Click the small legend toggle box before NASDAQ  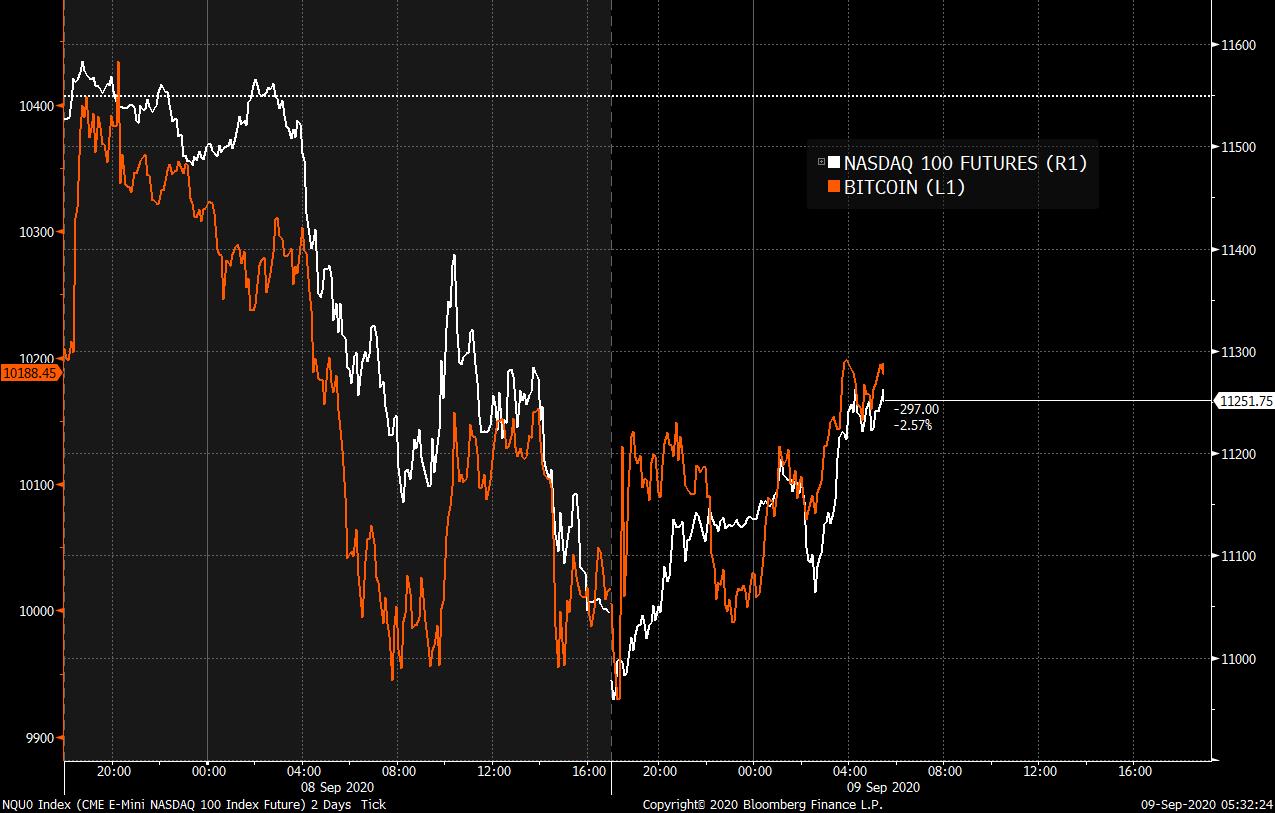822,162
